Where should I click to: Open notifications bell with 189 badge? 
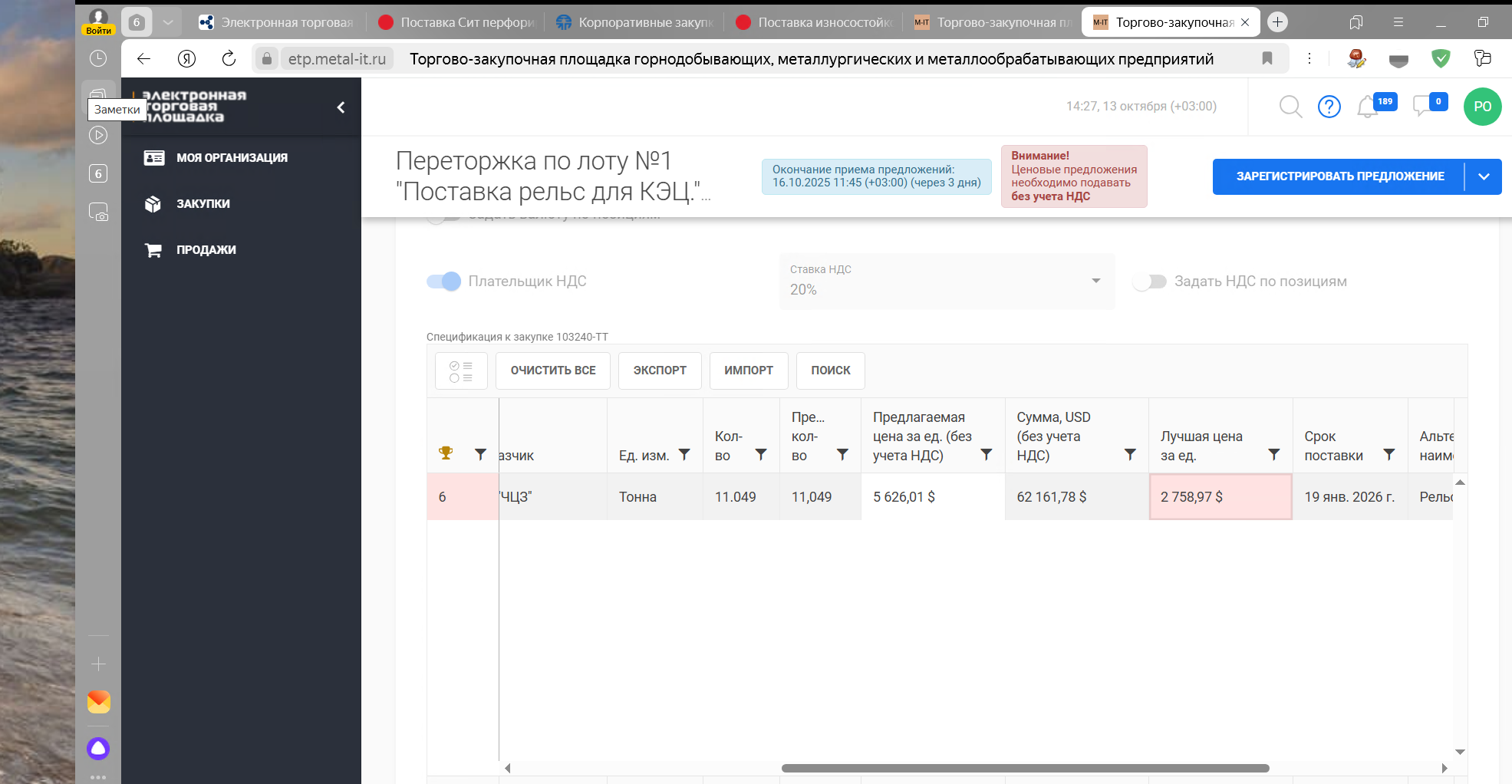(x=1368, y=107)
